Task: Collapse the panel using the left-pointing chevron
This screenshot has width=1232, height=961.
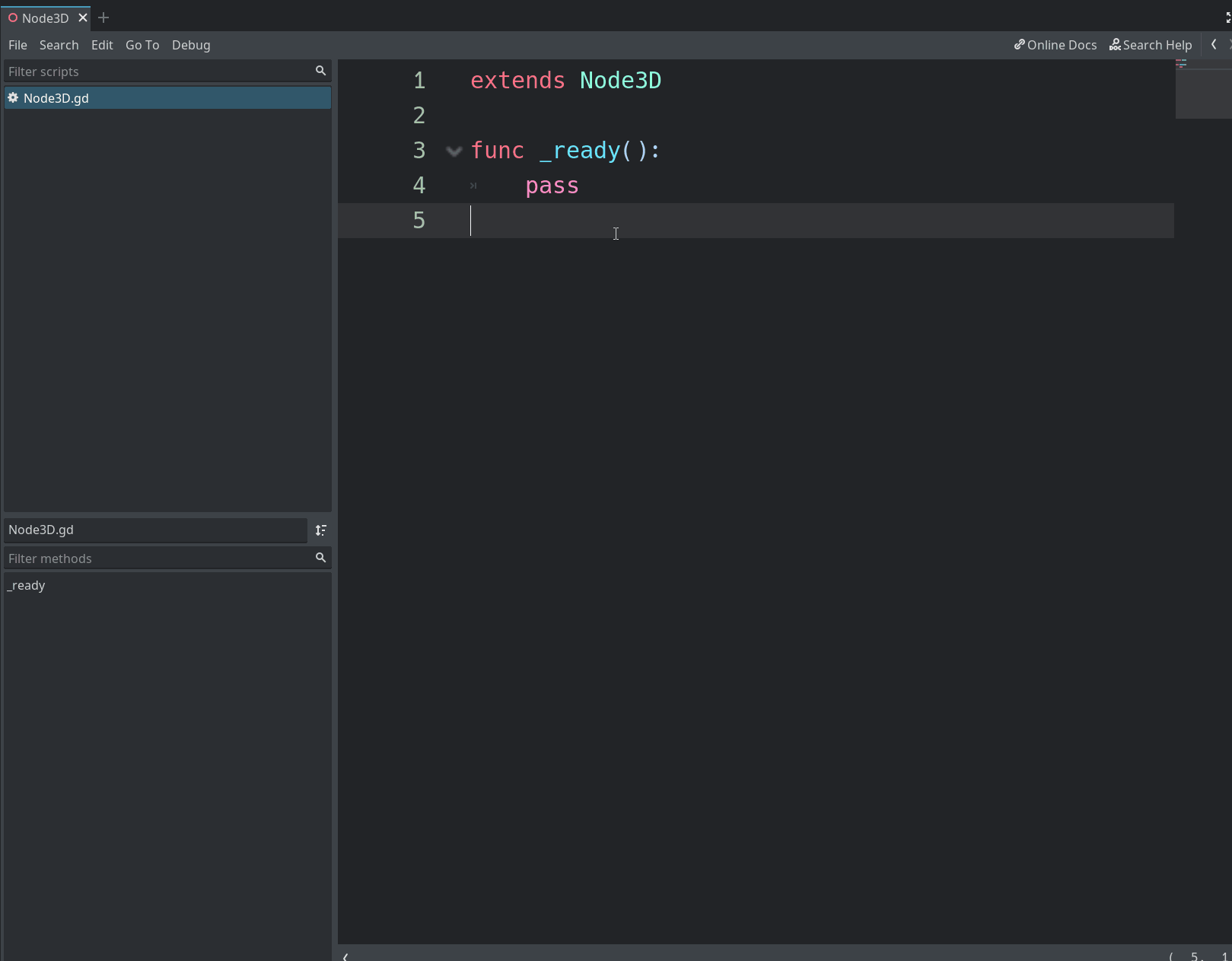Action: (x=1214, y=44)
